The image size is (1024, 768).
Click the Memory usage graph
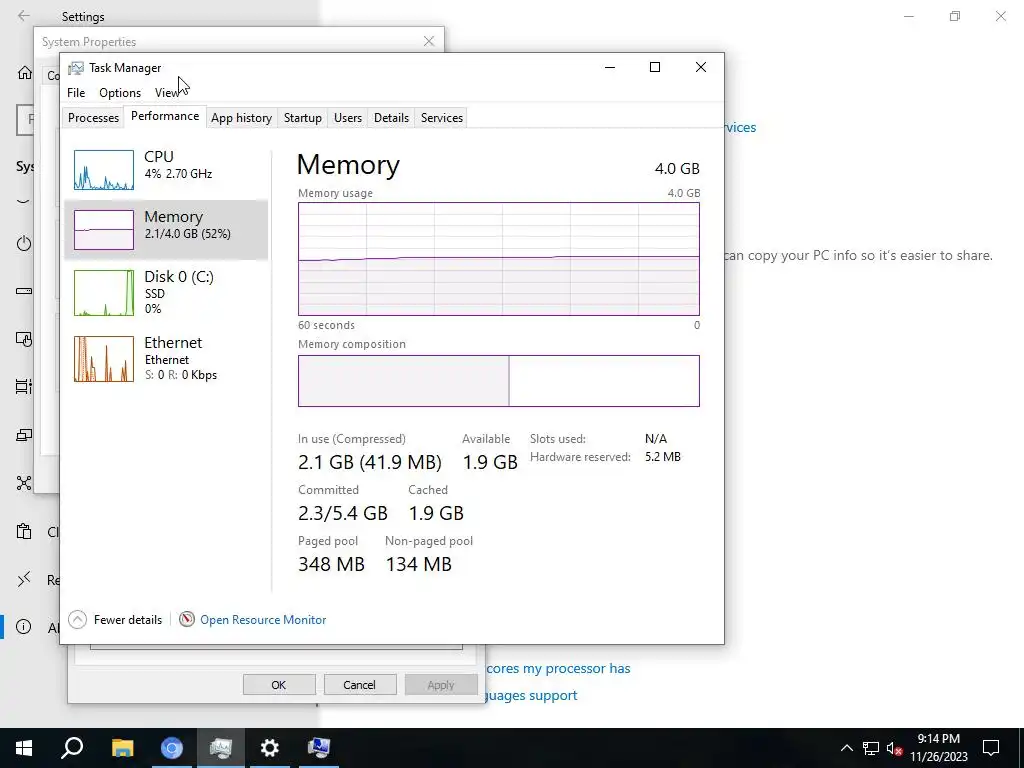click(x=499, y=259)
